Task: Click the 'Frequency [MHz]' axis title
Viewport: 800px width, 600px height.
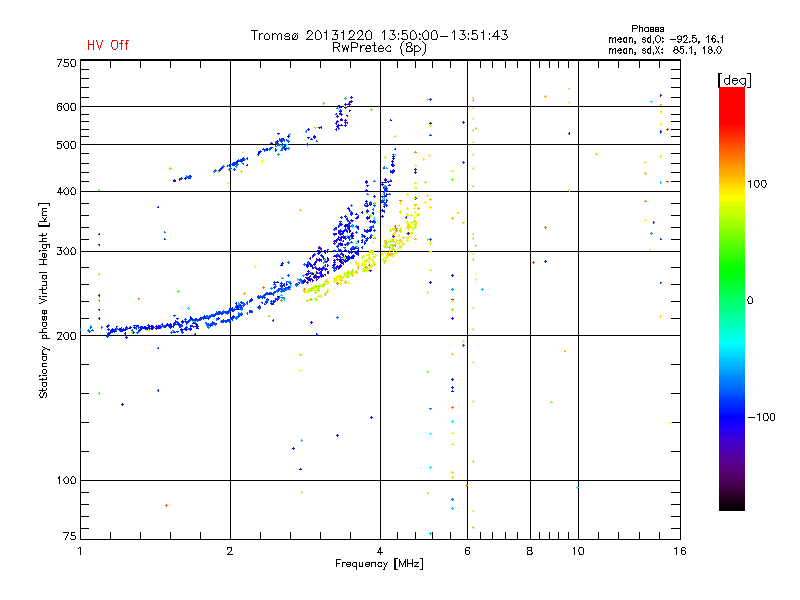Action: coord(379,564)
